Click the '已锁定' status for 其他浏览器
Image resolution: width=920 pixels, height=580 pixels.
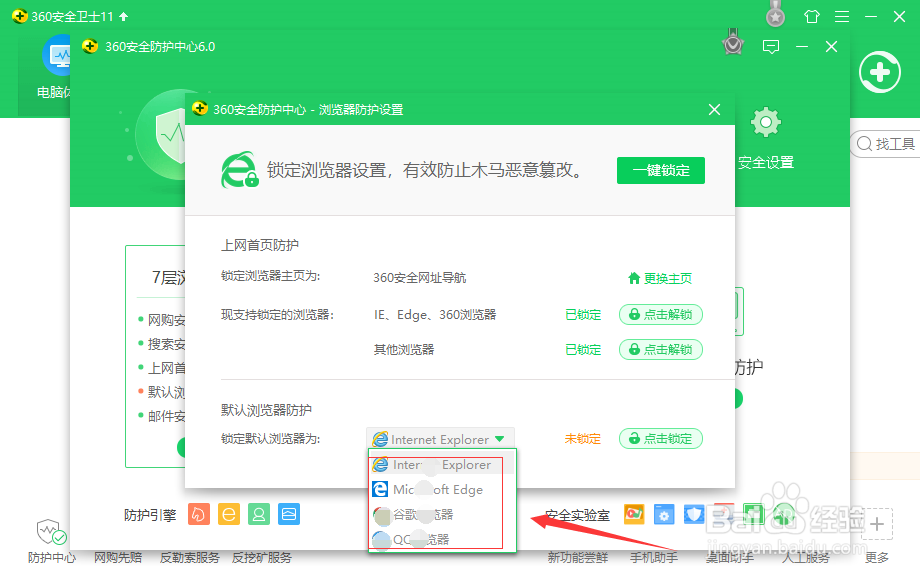click(x=583, y=350)
